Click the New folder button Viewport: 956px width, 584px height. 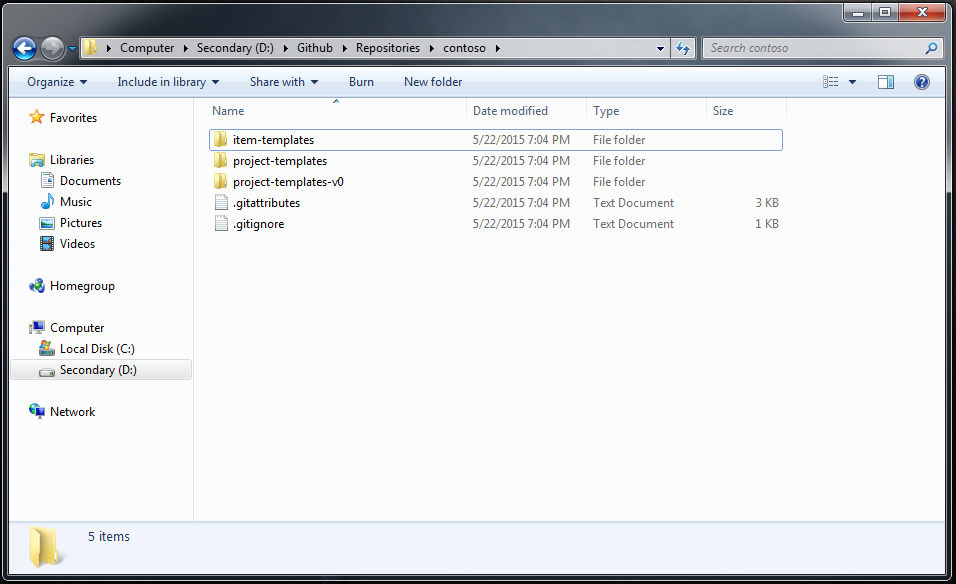pyautogui.click(x=432, y=81)
